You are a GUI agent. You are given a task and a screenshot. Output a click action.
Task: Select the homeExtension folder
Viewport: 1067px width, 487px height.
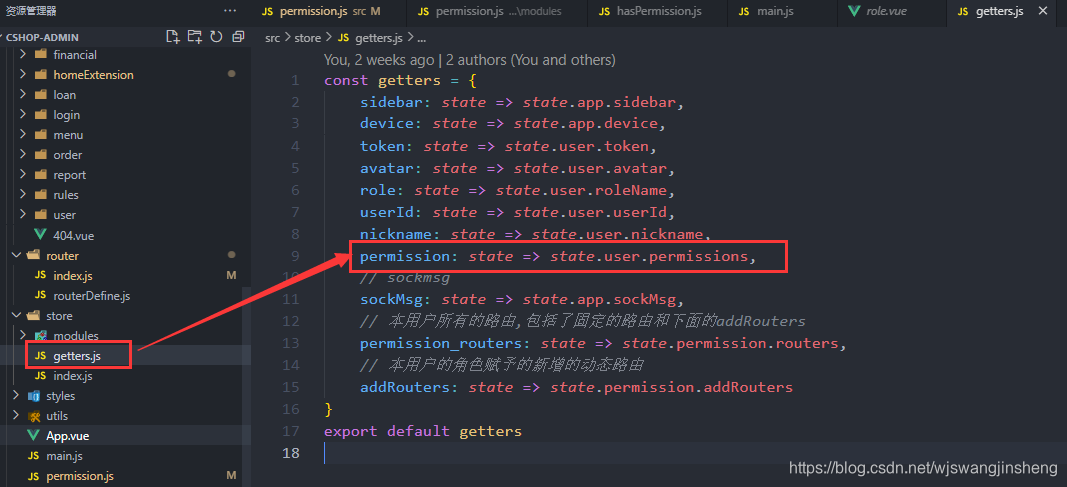(x=93, y=75)
